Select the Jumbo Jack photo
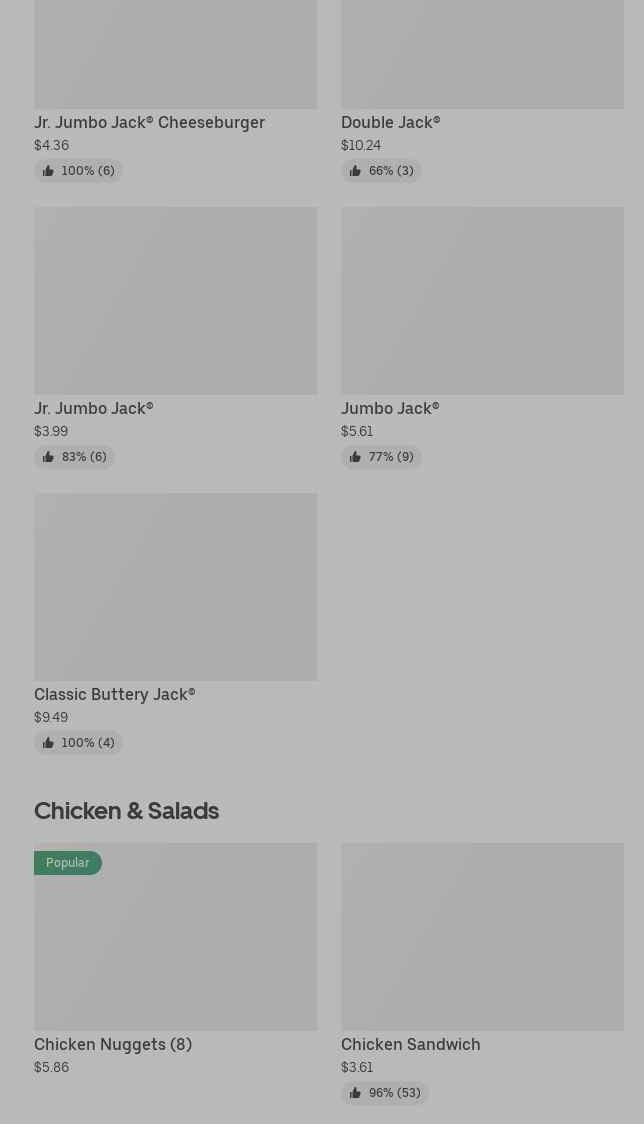 (483, 300)
